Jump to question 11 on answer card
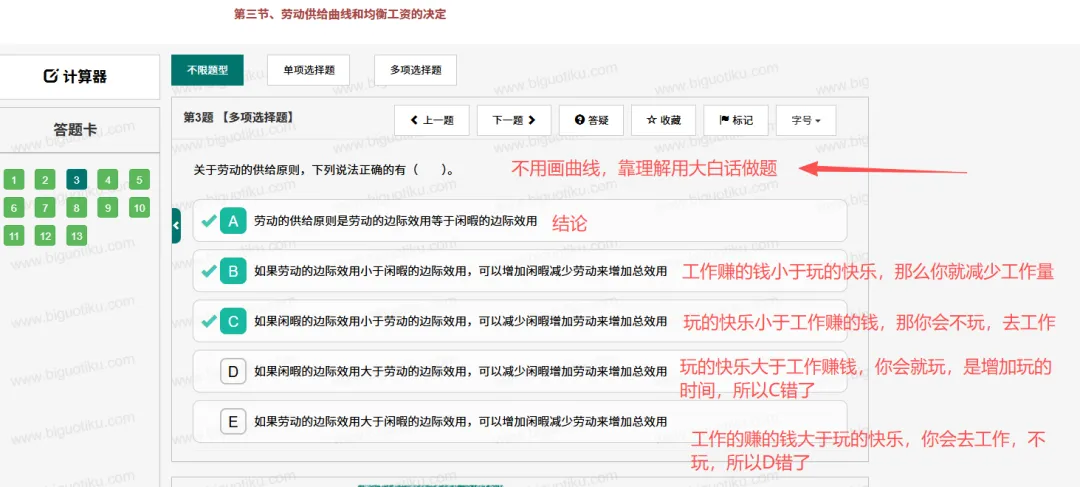 point(14,236)
